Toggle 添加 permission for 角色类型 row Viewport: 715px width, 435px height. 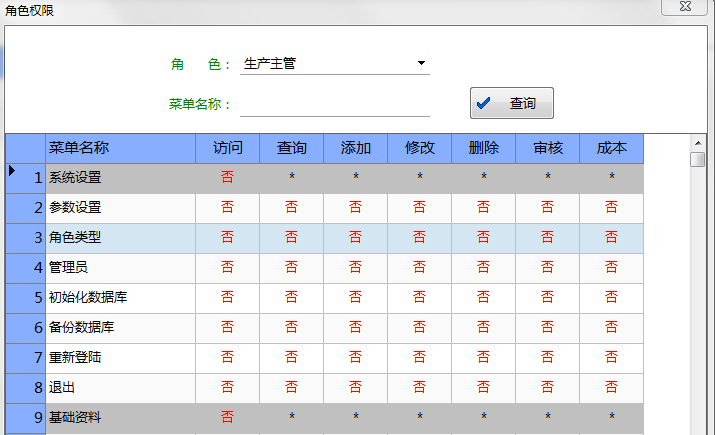pyautogui.click(x=356, y=238)
